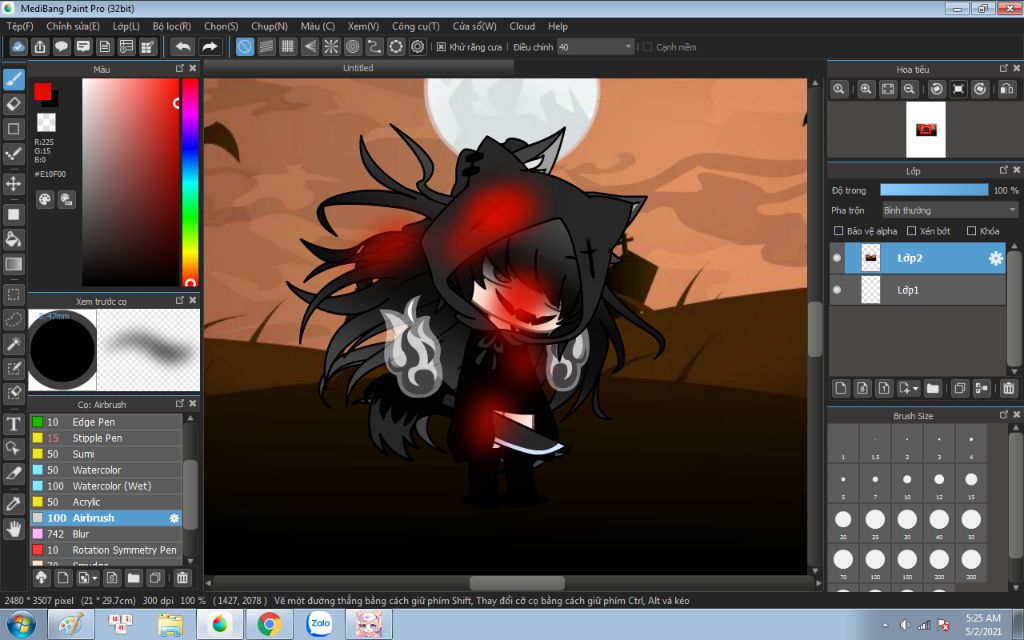The height and width of the screenshot is (640, 1024).
Task: Enable the radial snap guide
Action: [331, 47]
